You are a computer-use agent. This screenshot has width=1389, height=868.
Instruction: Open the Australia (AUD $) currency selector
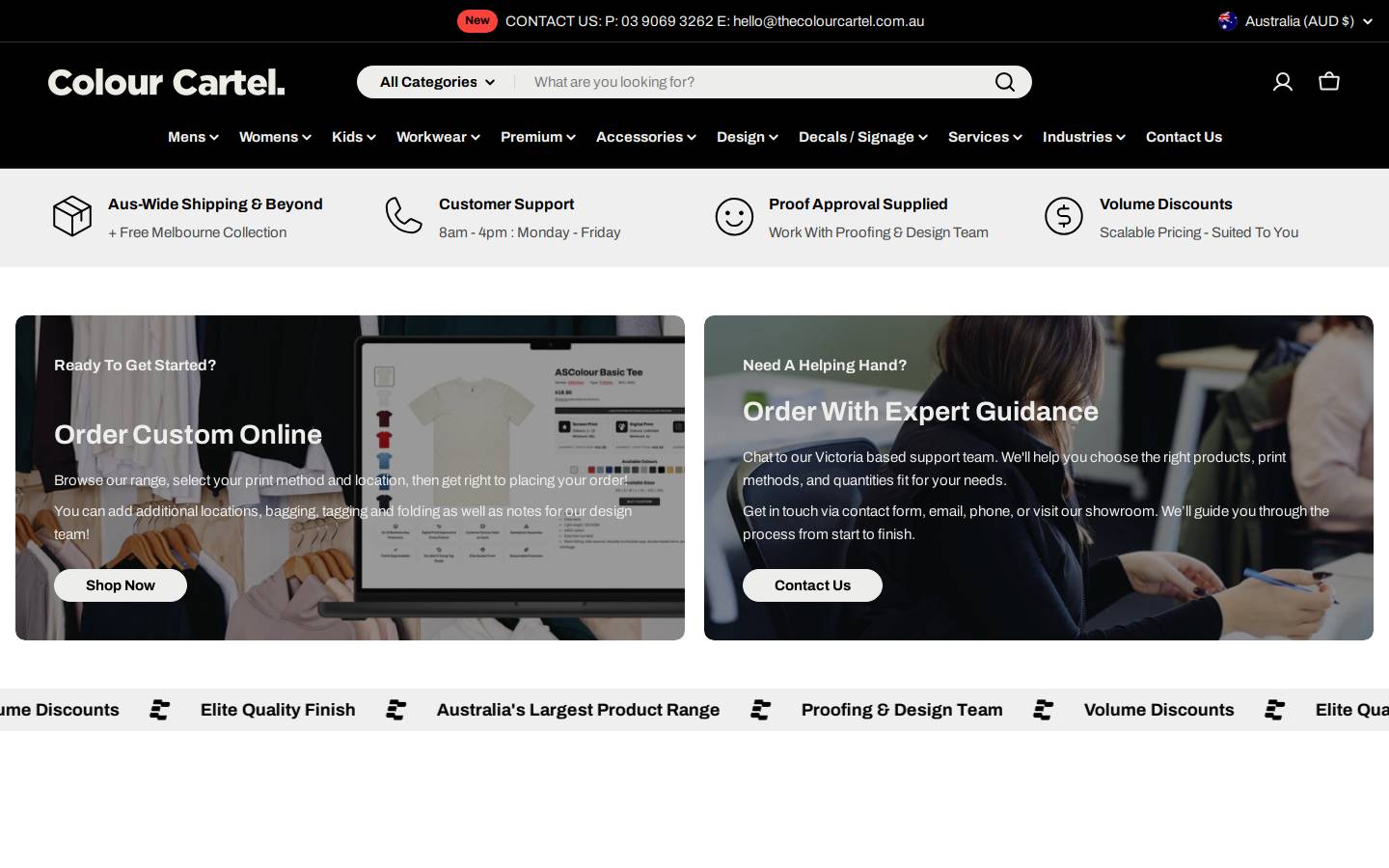click(1295, 21)
